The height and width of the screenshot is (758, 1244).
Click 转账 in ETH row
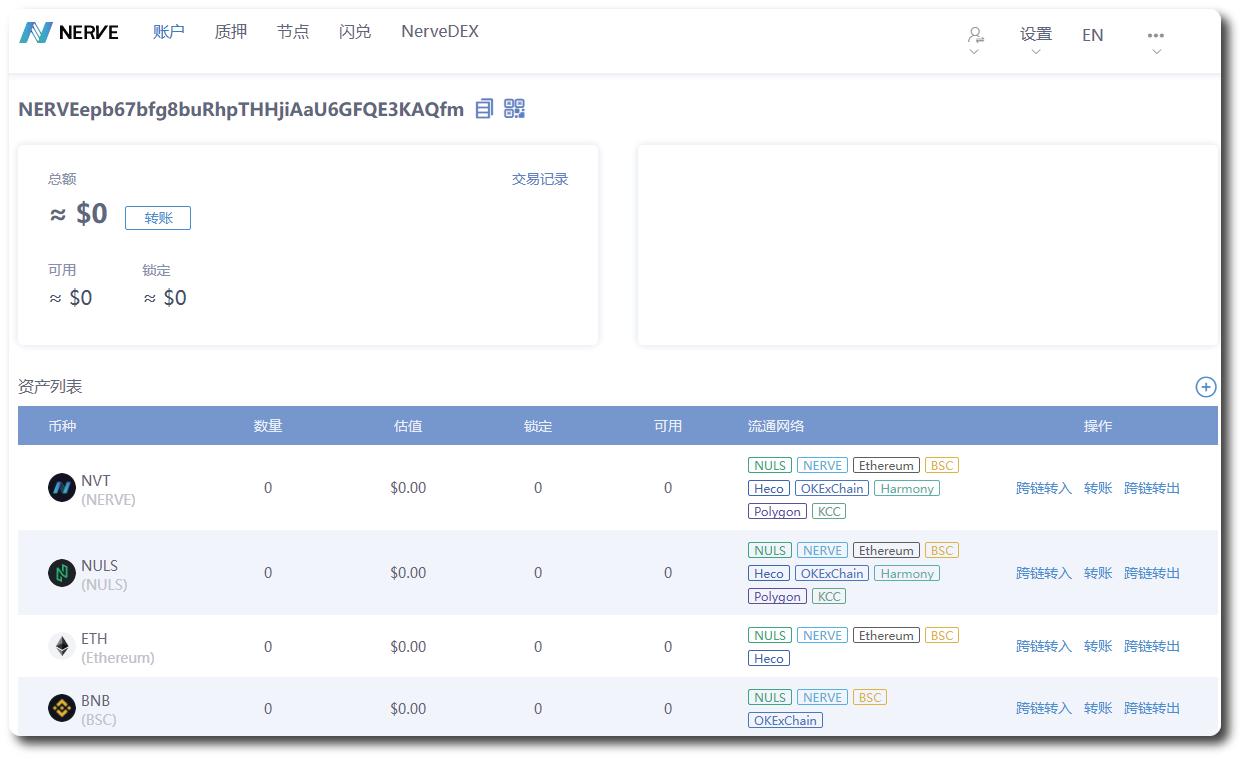click(x=1098, y=646)
